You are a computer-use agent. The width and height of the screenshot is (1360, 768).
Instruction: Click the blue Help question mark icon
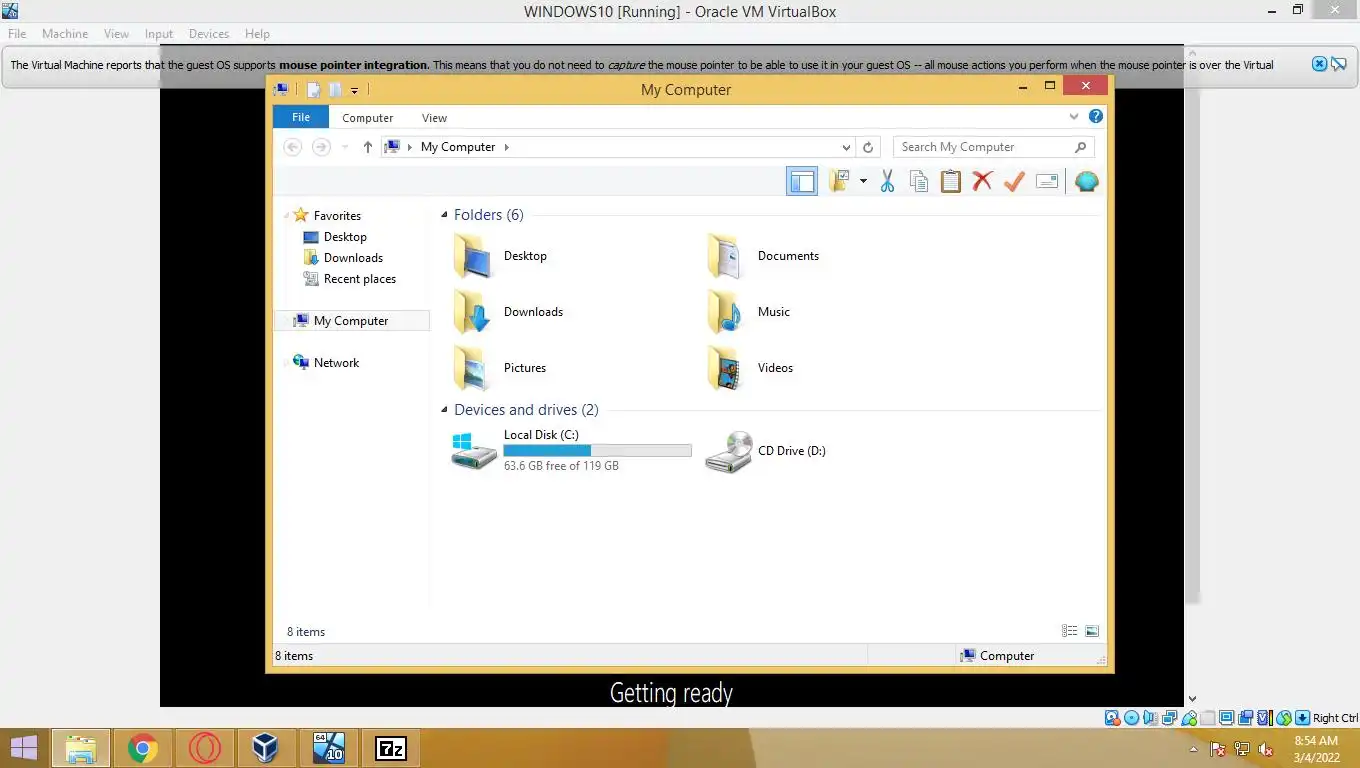1096,117
